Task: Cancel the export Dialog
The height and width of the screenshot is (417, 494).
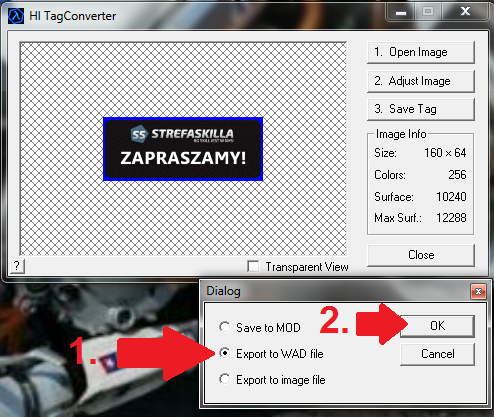Action: click(437, 354)
